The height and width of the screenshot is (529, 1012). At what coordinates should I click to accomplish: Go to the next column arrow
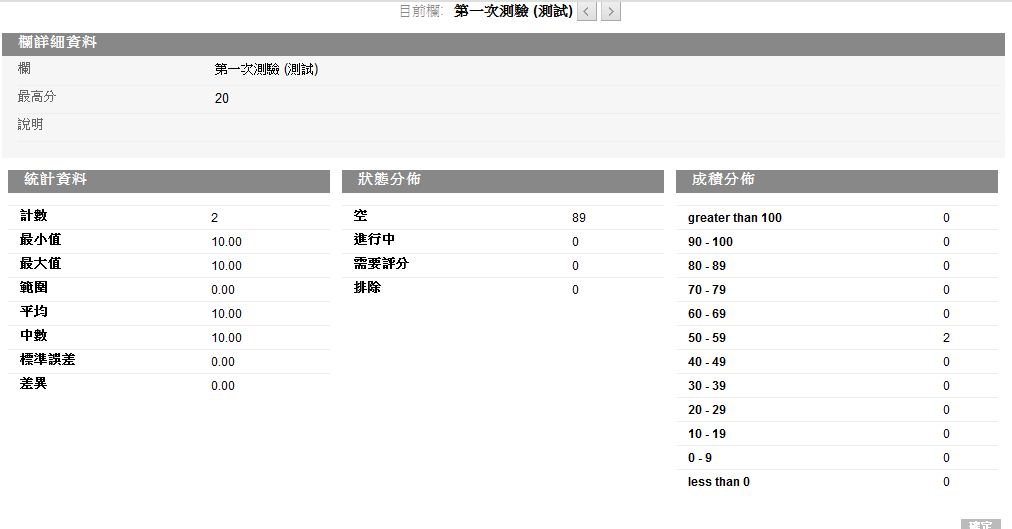coord(611,12)
